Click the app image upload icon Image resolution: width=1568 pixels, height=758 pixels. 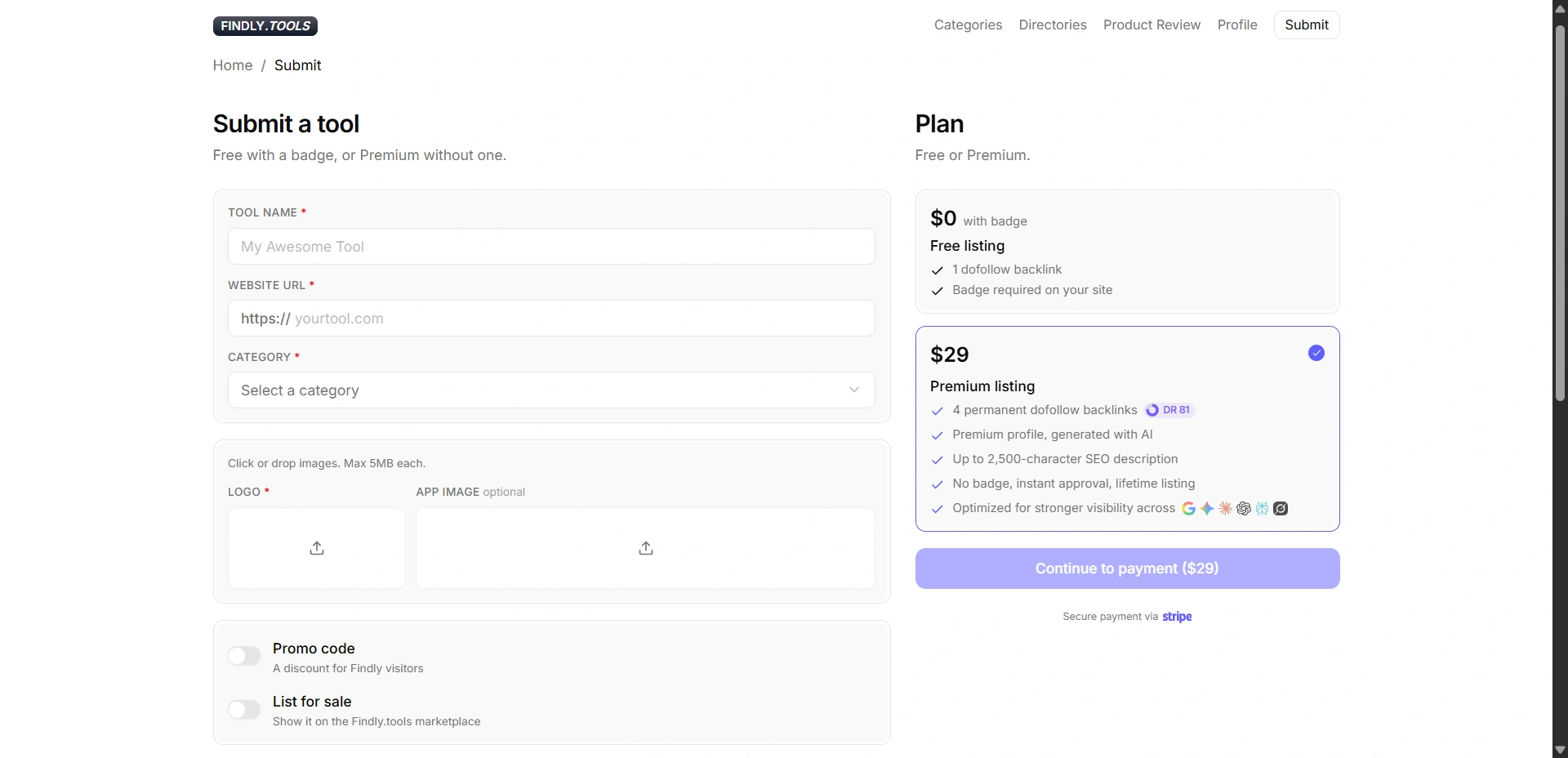tap(646, 548)
